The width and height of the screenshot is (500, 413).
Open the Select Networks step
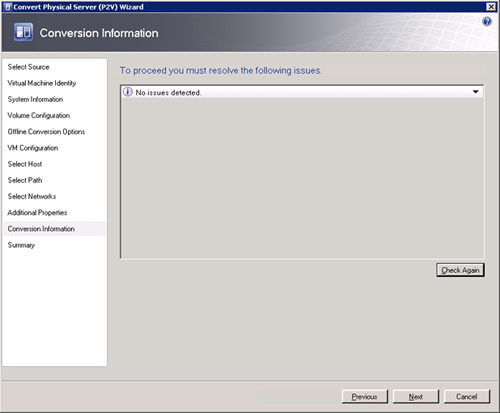tap(32, 196)
